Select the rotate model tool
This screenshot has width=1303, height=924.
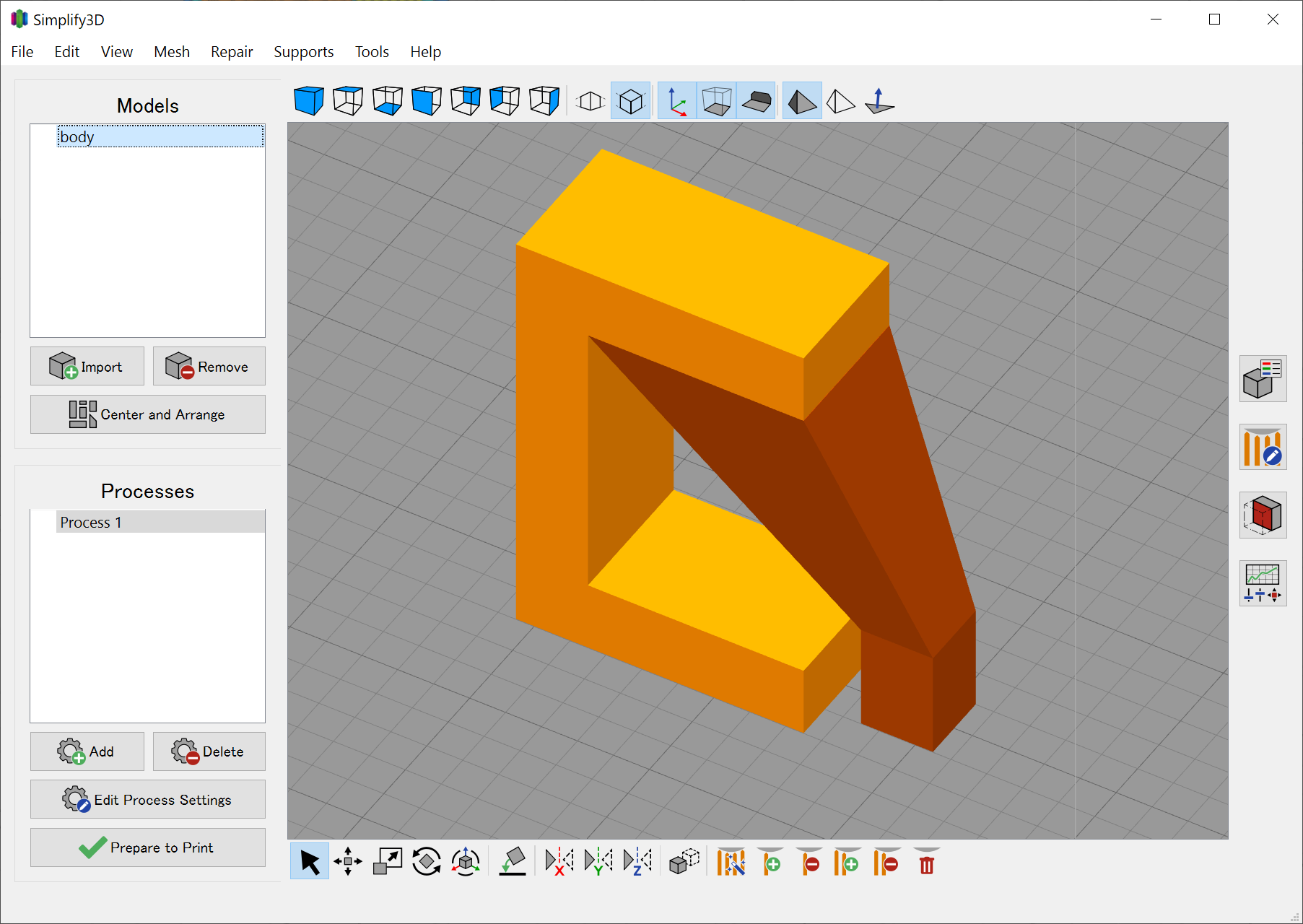tap(426, 861)
